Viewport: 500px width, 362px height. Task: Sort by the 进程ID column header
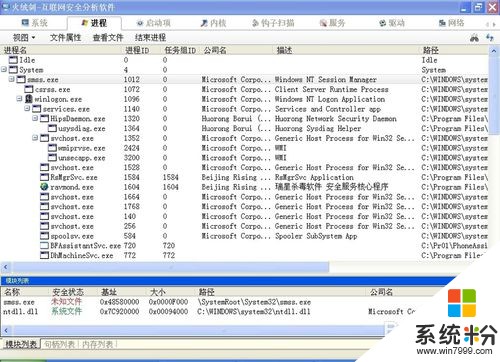click(x=137, y=50)
